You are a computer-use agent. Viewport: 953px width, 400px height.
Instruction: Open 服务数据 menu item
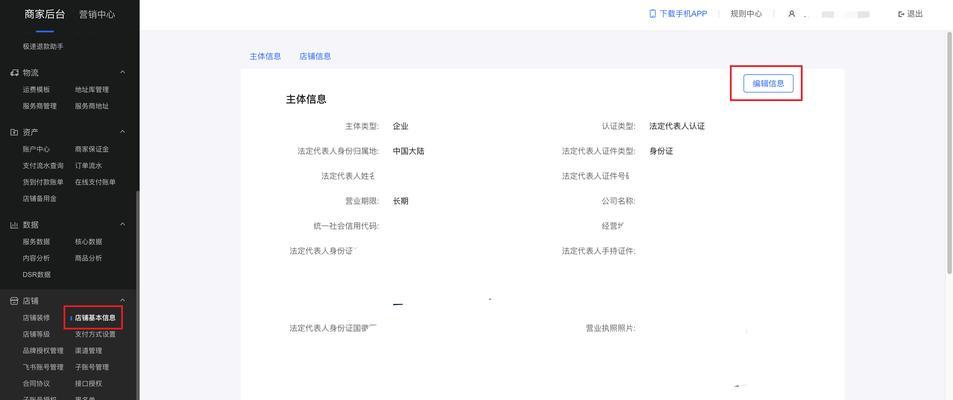pyautogui.click(x=36, y=241)
